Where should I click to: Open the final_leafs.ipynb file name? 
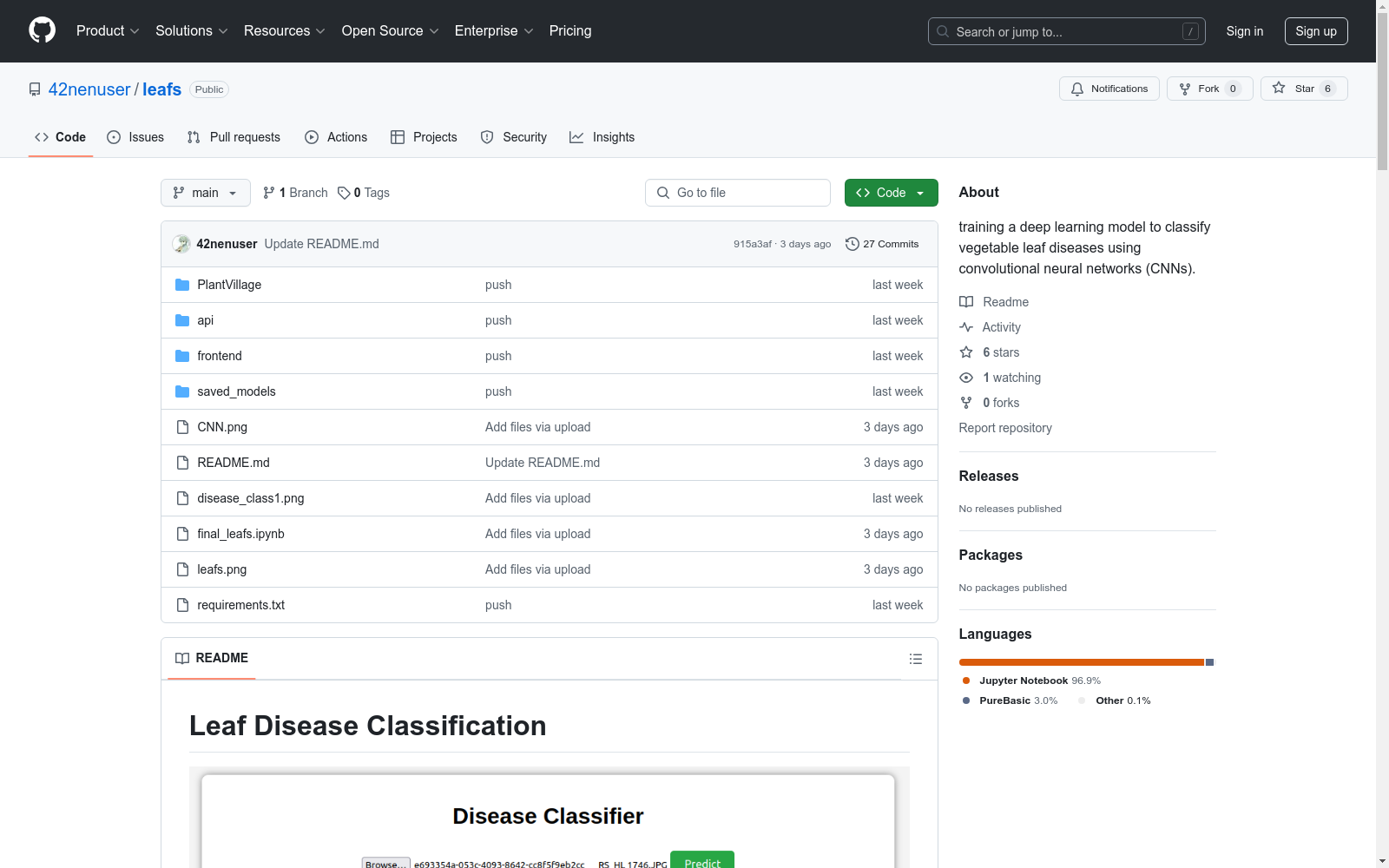tap(240, 534)
